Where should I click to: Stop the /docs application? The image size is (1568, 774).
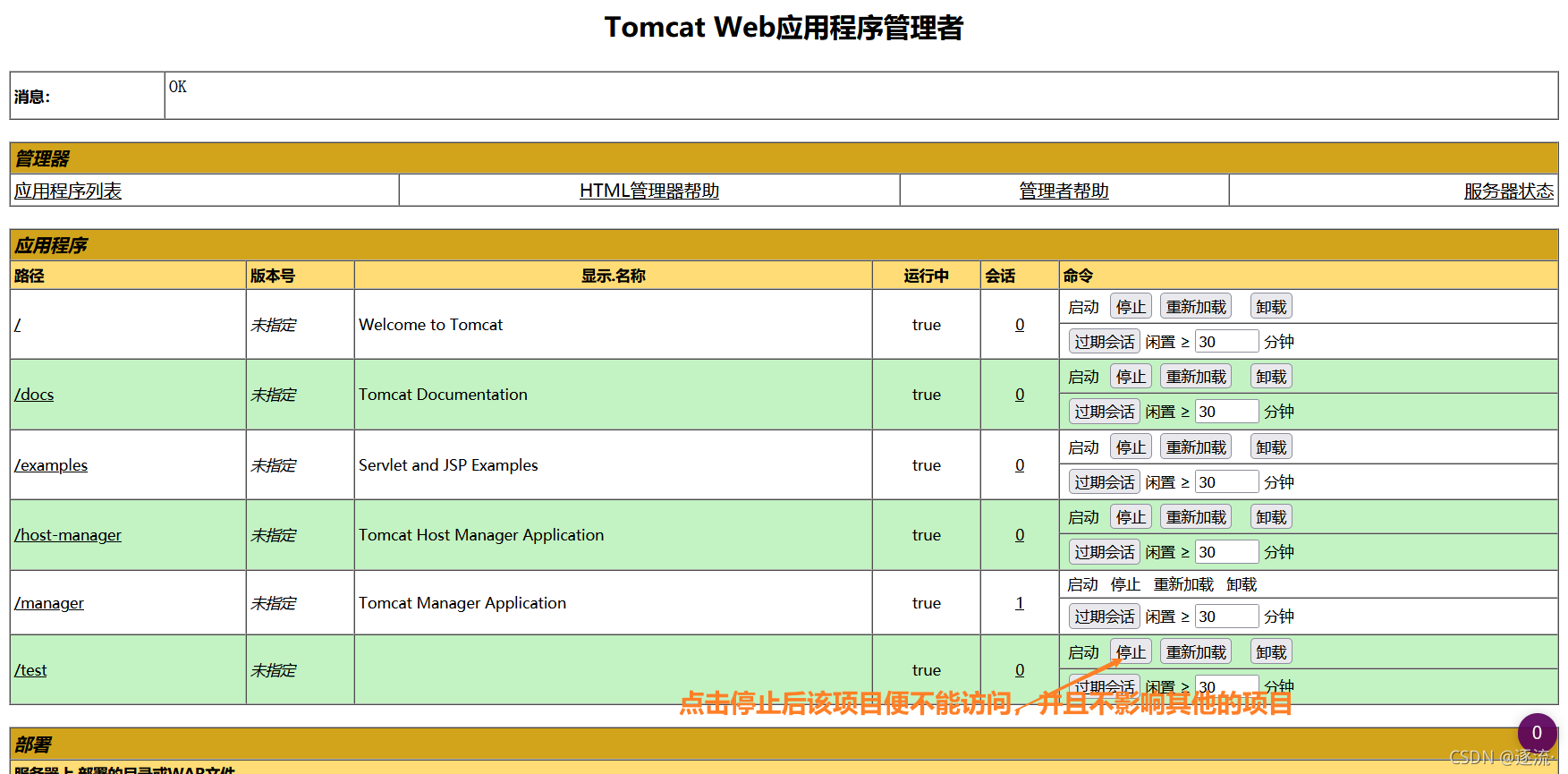[x=1131, y=377]
